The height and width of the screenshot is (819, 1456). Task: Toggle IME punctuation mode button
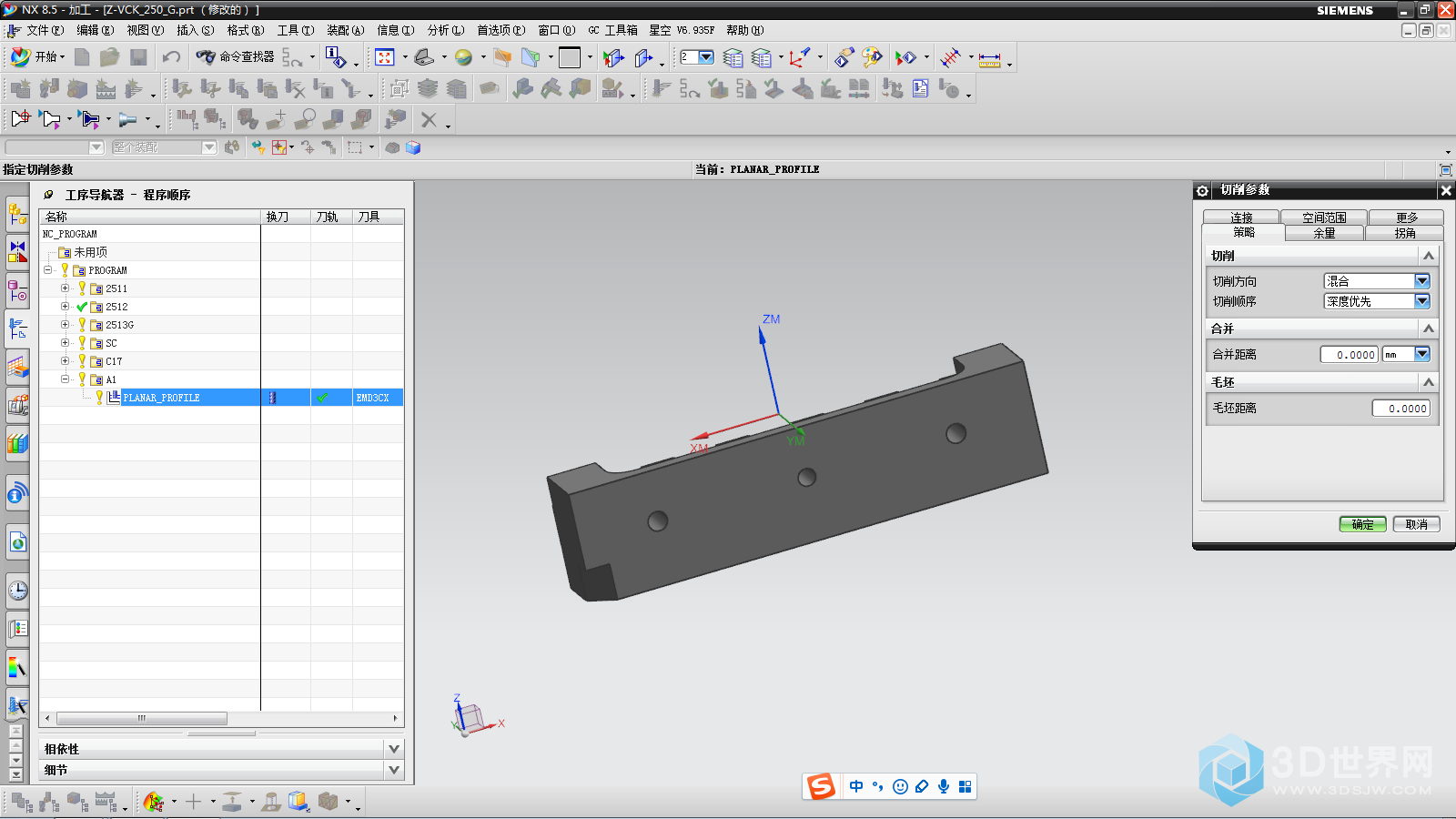(x=877, y=786)
